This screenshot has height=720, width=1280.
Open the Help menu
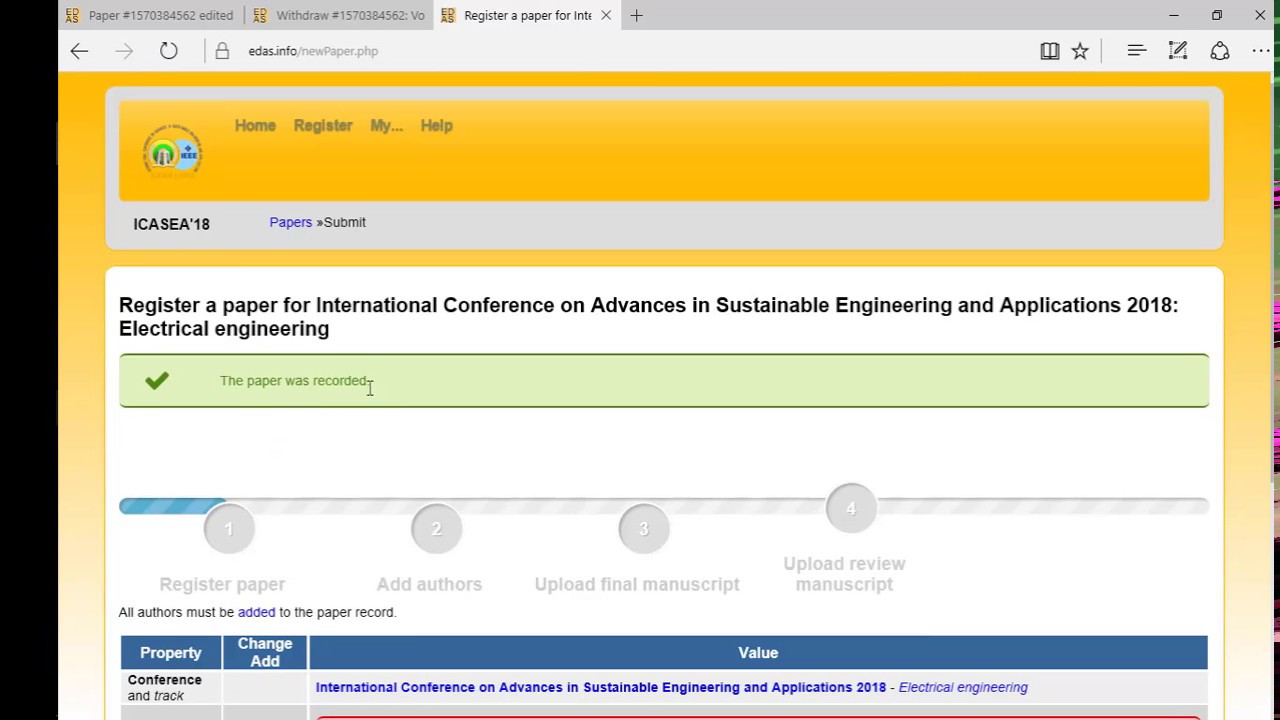pyautogui.click(x=437, y=125)
